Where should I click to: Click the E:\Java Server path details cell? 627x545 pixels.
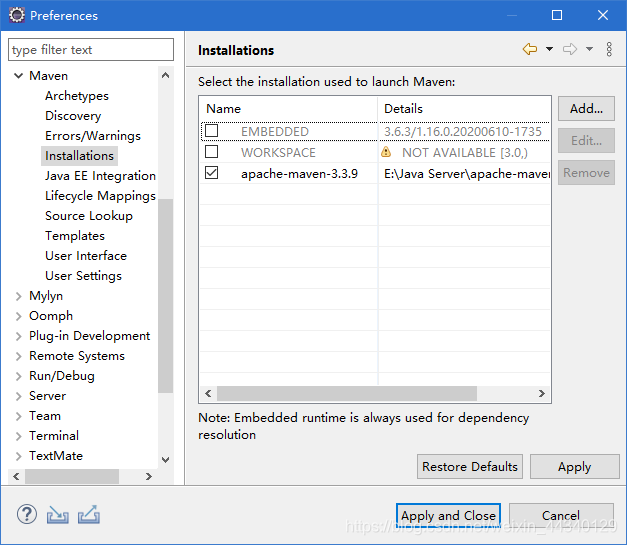(467, 174)
